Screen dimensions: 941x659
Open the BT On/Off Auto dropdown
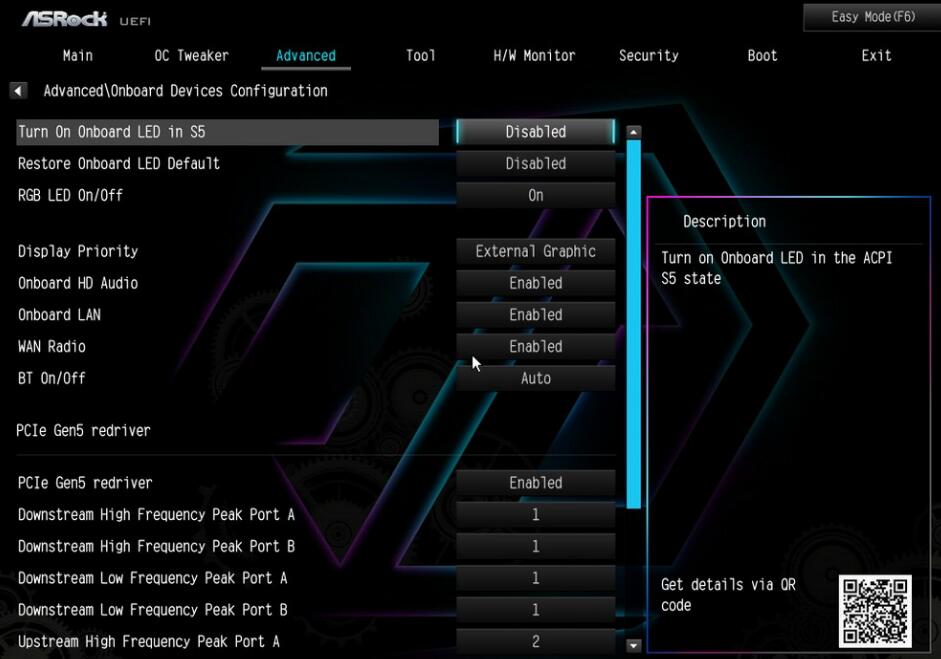pyautogui.click(x=535, y=379)
